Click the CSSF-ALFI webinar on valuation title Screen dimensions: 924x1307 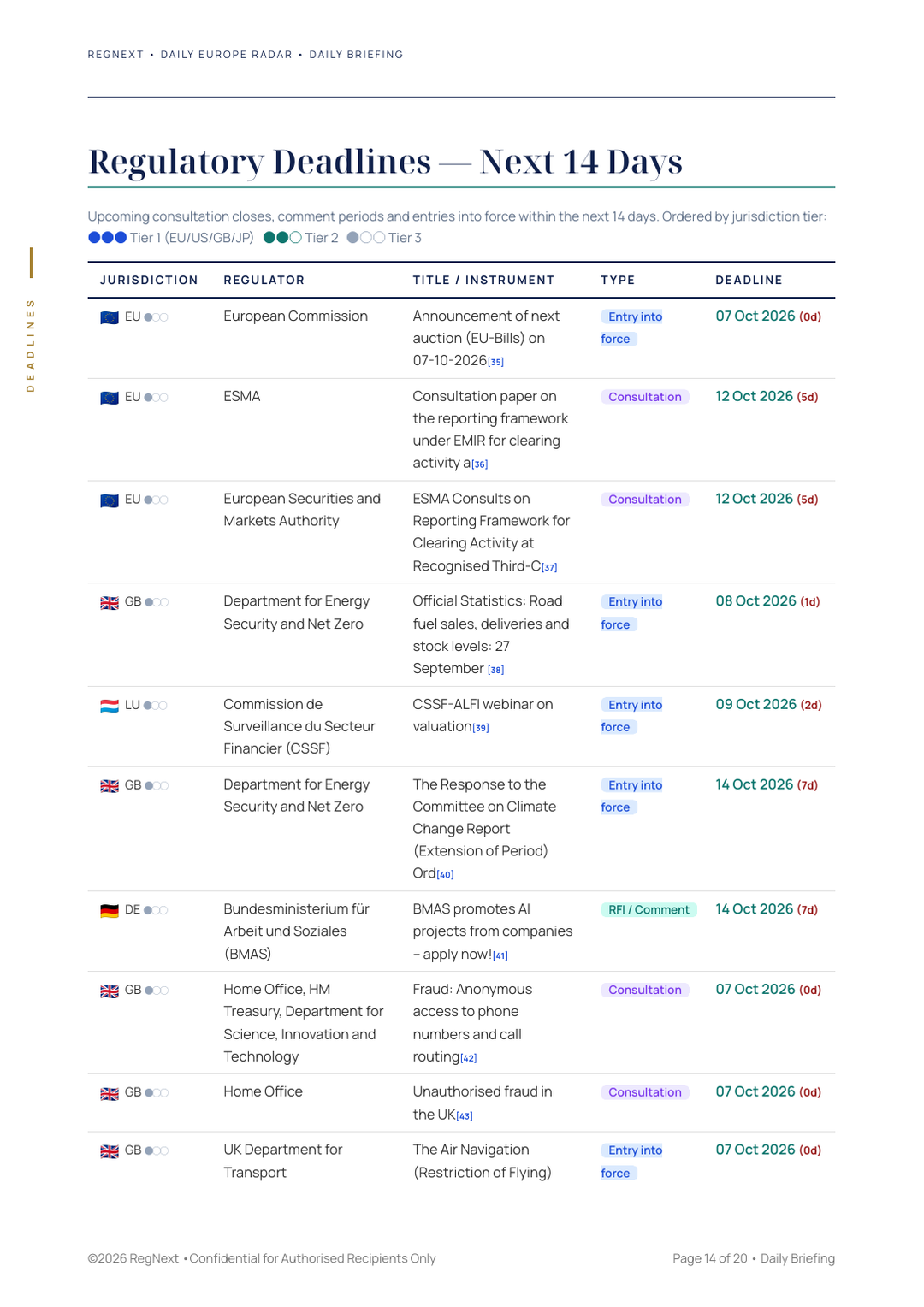point(483,716)
